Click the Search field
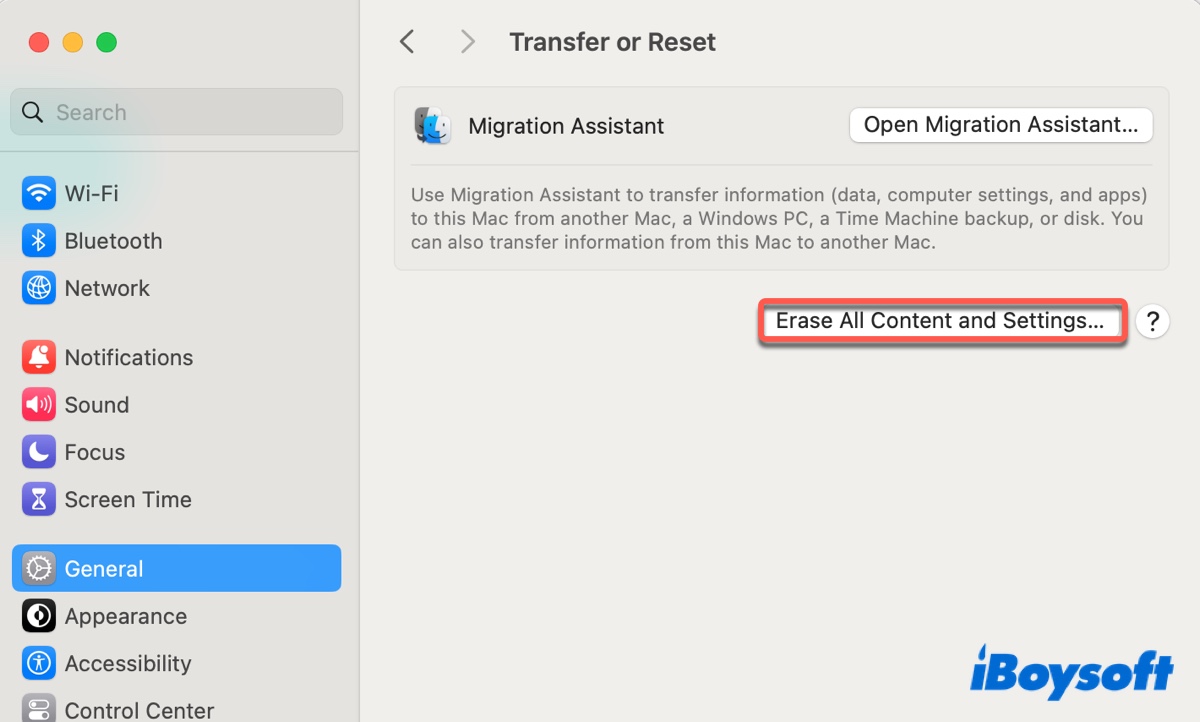 (177, 112)
